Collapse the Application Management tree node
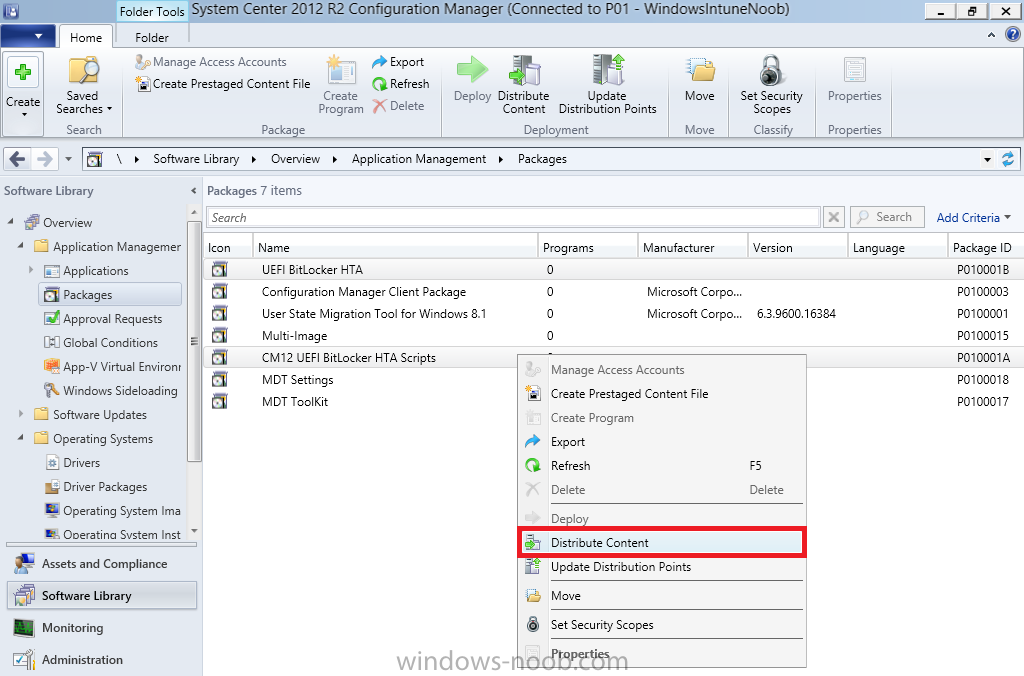The width and height of the screenshot is (1024, 676). pos(21,246)
